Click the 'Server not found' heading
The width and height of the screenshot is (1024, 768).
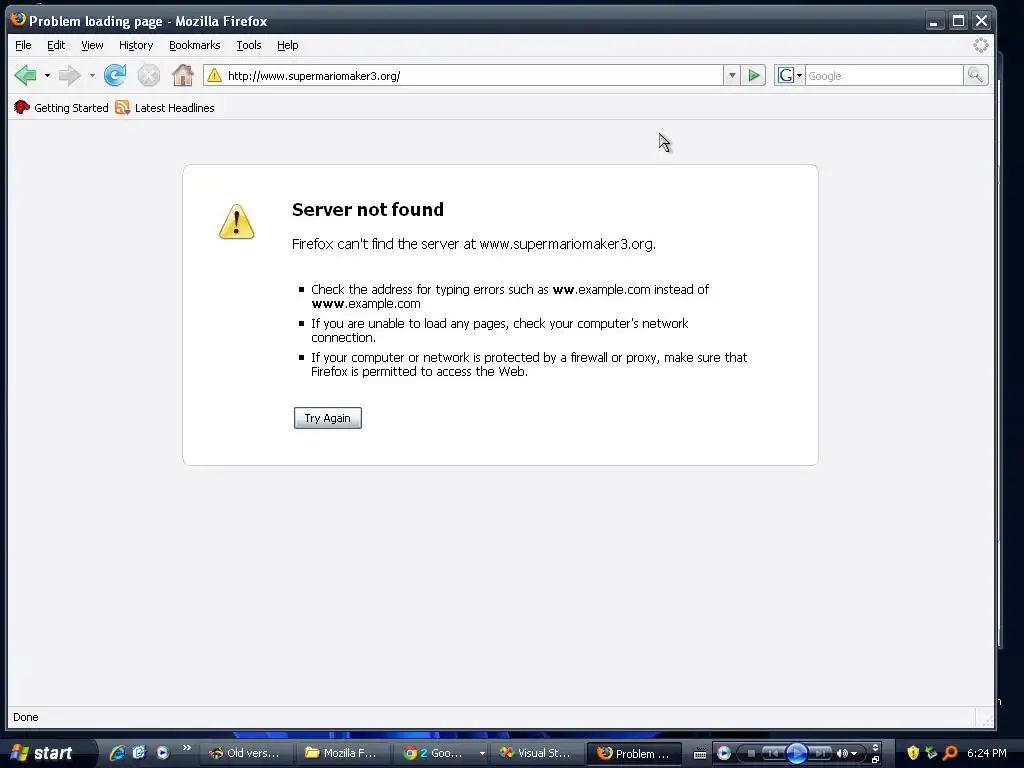coord(368,210)
